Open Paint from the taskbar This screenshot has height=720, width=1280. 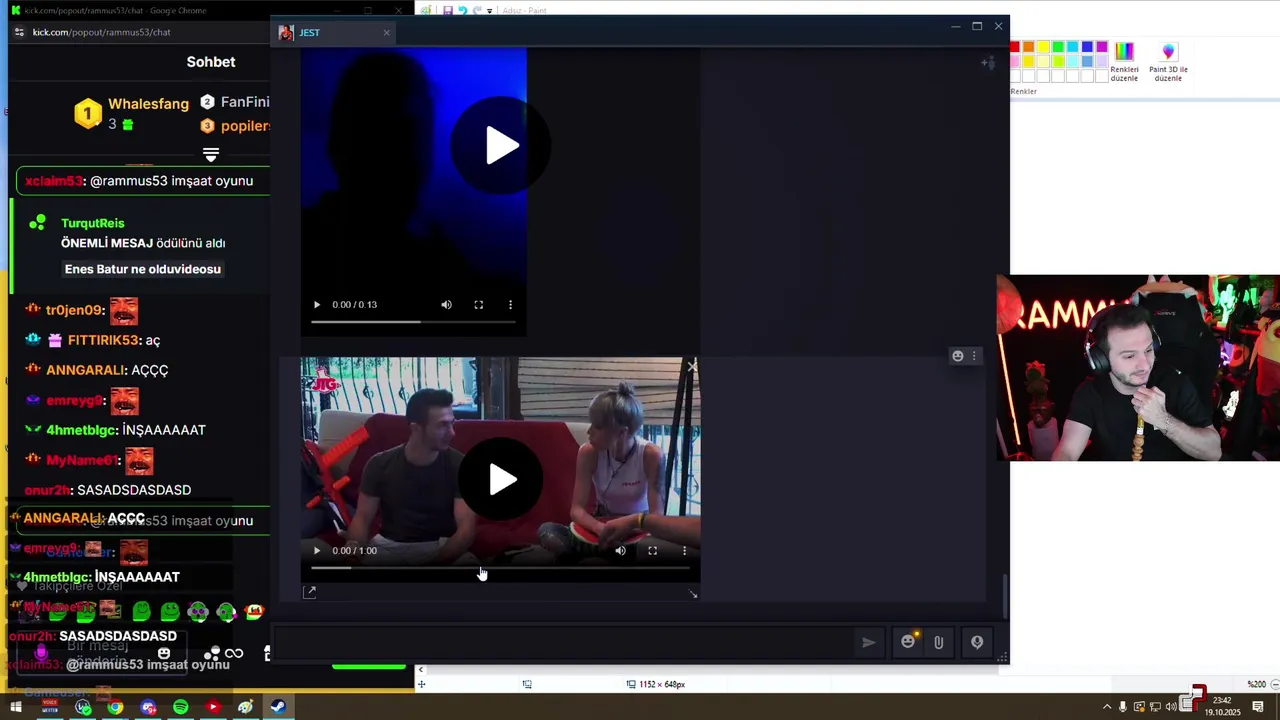point(245,707)
